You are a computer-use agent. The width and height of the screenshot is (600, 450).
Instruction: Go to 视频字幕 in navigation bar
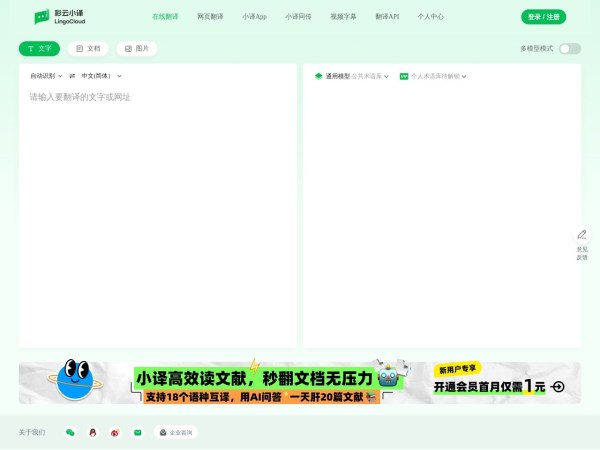343,17
